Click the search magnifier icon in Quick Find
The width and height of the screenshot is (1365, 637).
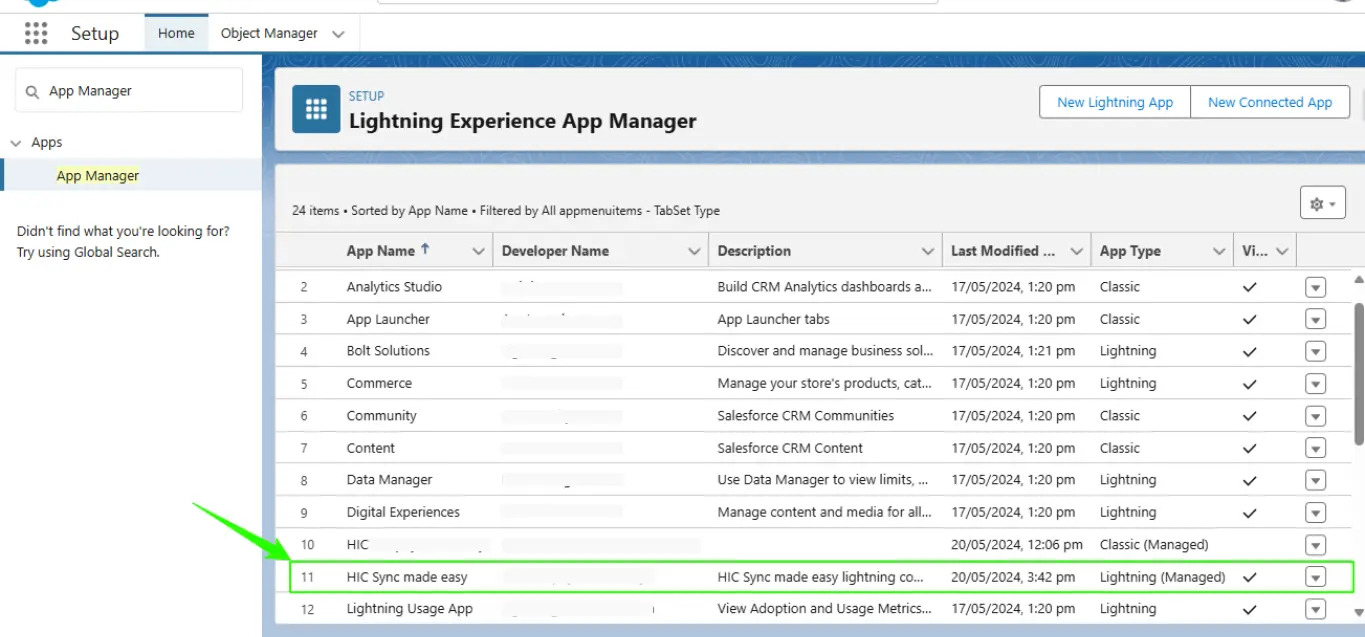point(33,91)
